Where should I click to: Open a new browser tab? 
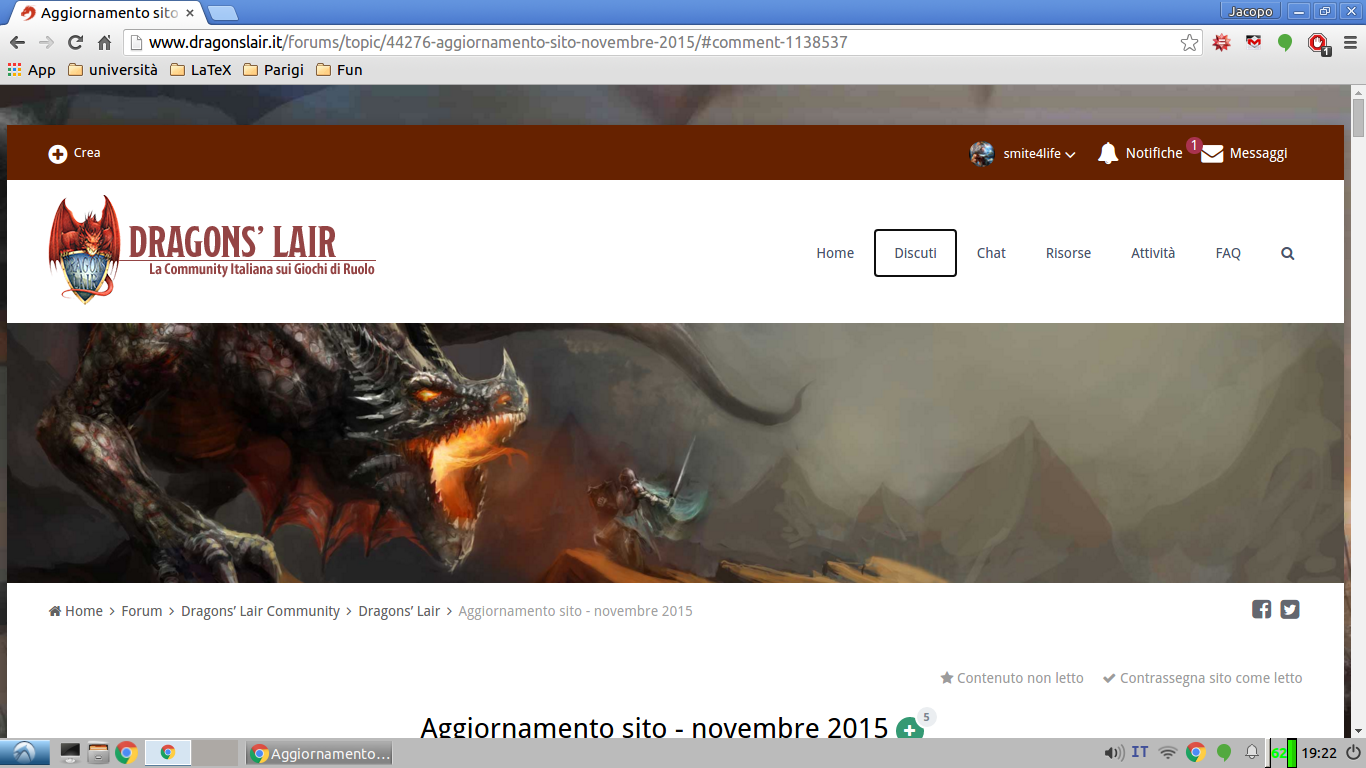(x=223, y=13)
